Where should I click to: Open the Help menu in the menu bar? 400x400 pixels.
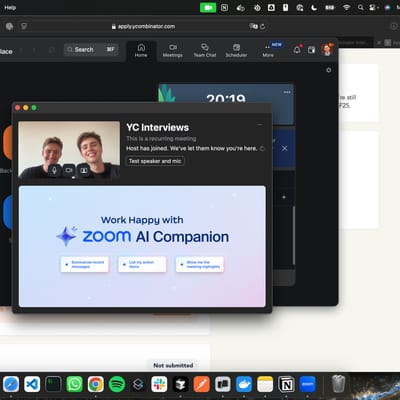point(10,7)
